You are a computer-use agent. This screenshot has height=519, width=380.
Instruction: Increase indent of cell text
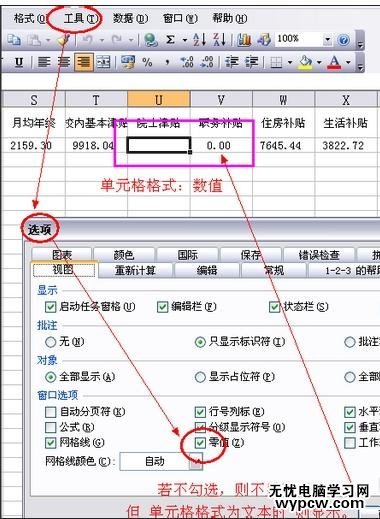(252, 62)
